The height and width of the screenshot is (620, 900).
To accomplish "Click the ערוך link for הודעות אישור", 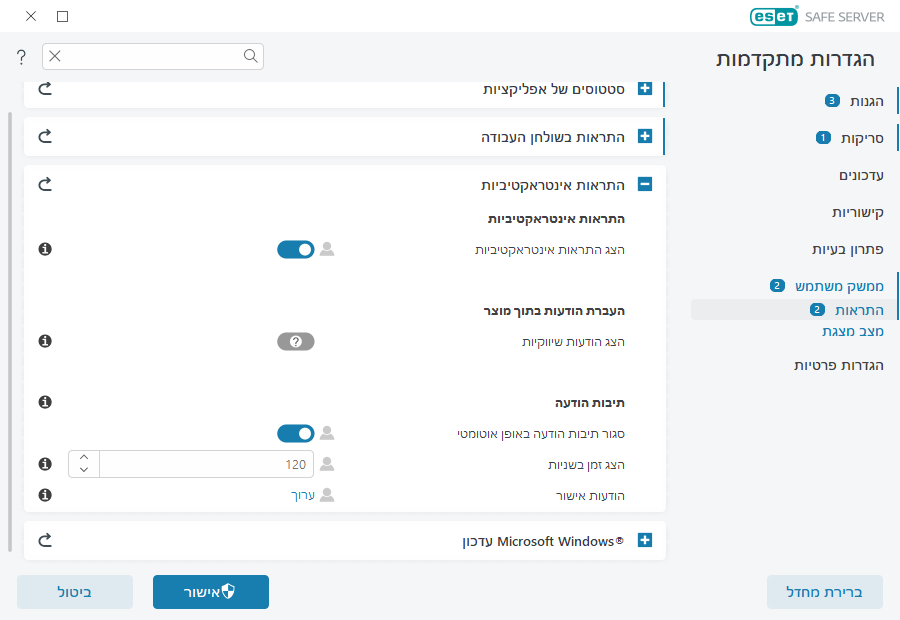I will 301,495.
